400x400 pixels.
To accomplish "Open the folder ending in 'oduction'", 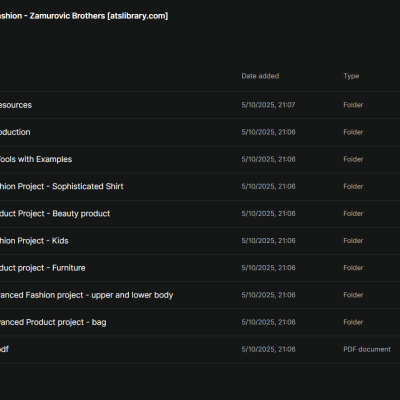I will [15, 132].
